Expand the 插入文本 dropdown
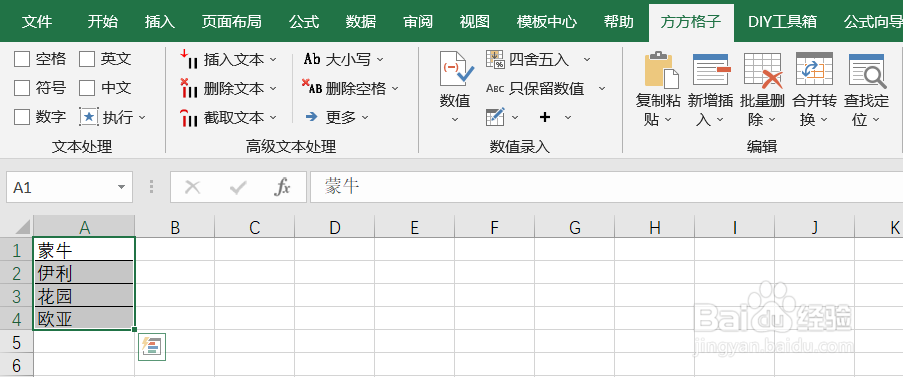 click(273, 59)
